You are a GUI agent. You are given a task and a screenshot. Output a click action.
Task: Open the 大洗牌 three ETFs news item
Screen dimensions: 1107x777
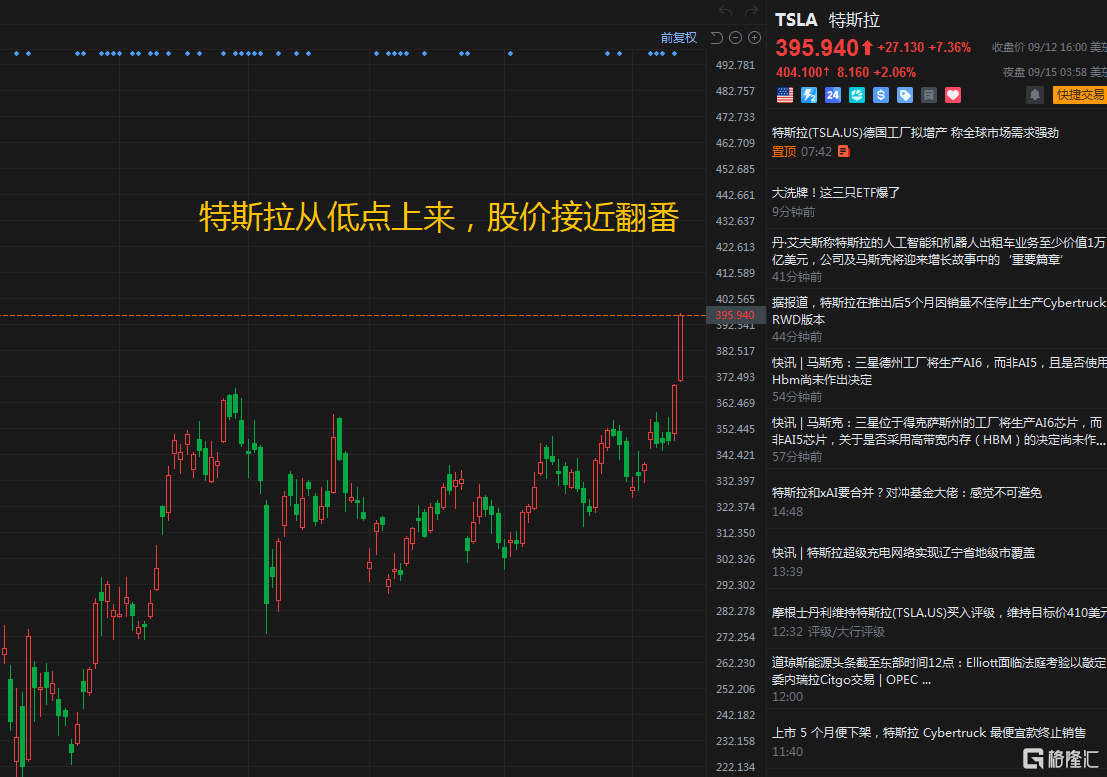point(836,193)
